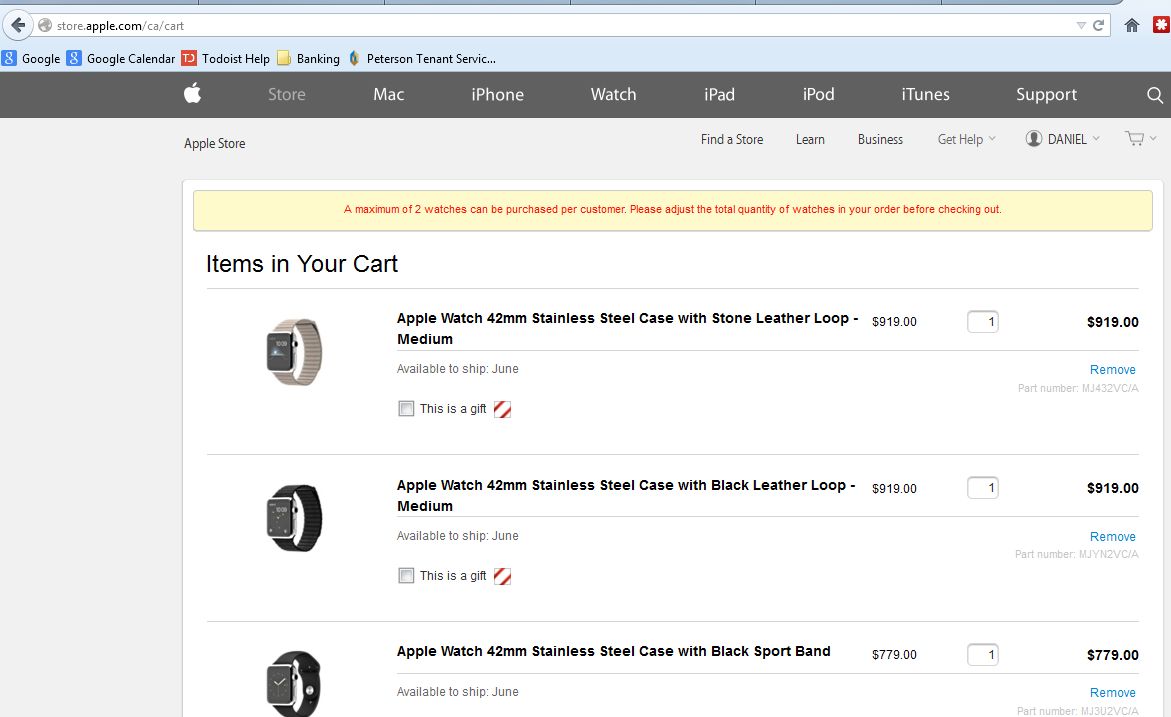1171x717 pixels.
Task: Open the URL bar history dropdown arrow
Action: pos(1081,25)
